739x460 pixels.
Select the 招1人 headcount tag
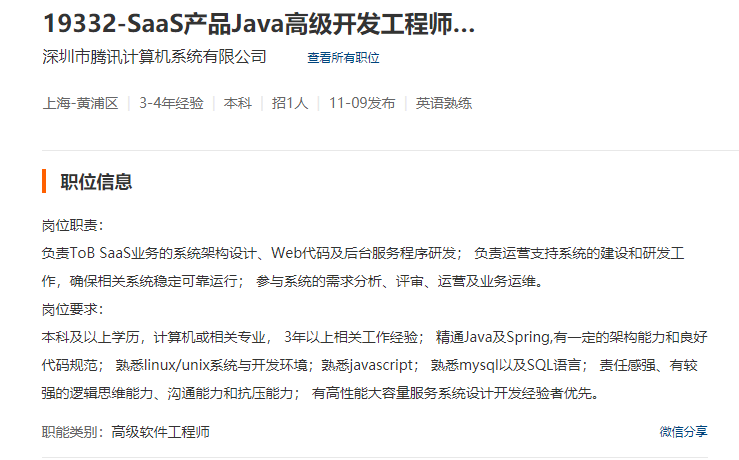(x=290, y=103)
